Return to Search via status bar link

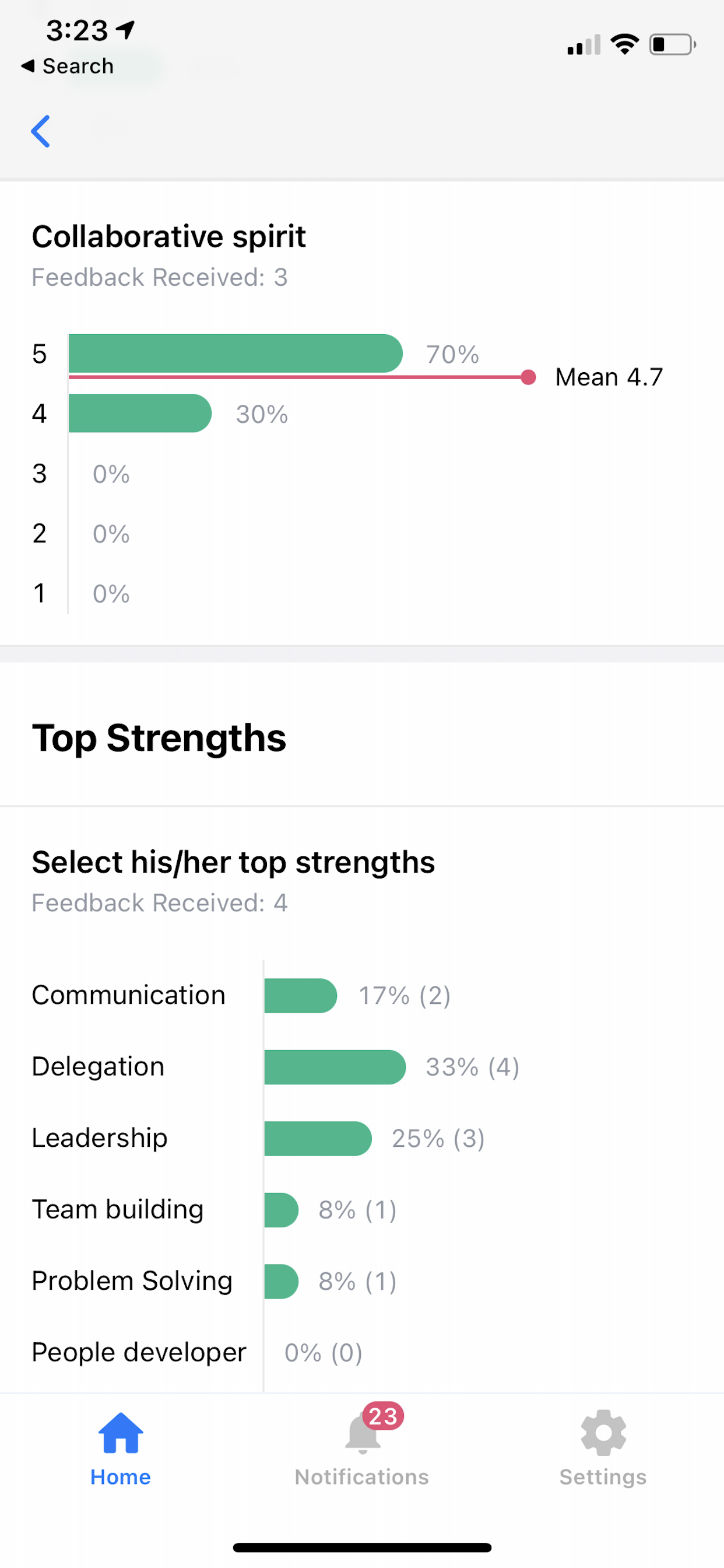pyautogui.click(x=68, y=66)
